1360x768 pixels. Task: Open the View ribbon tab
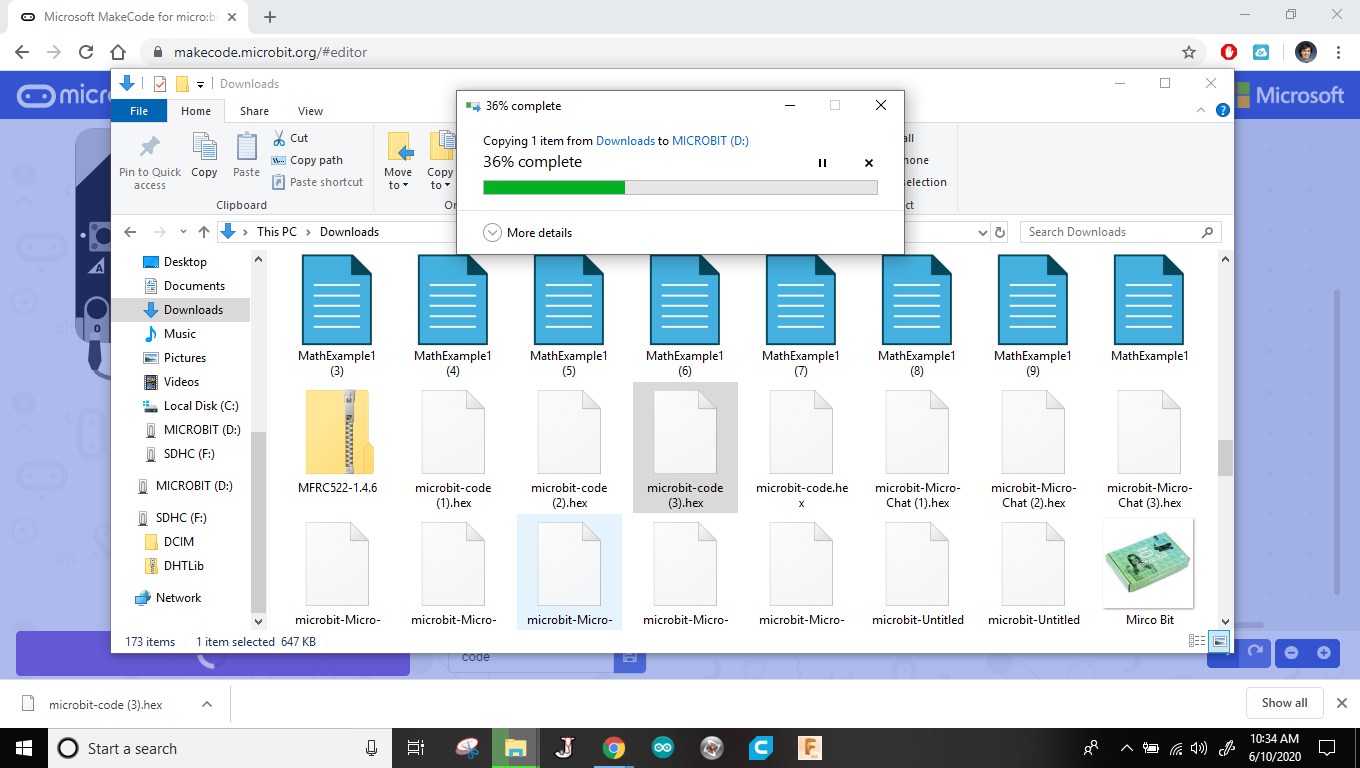coord(311,111)
